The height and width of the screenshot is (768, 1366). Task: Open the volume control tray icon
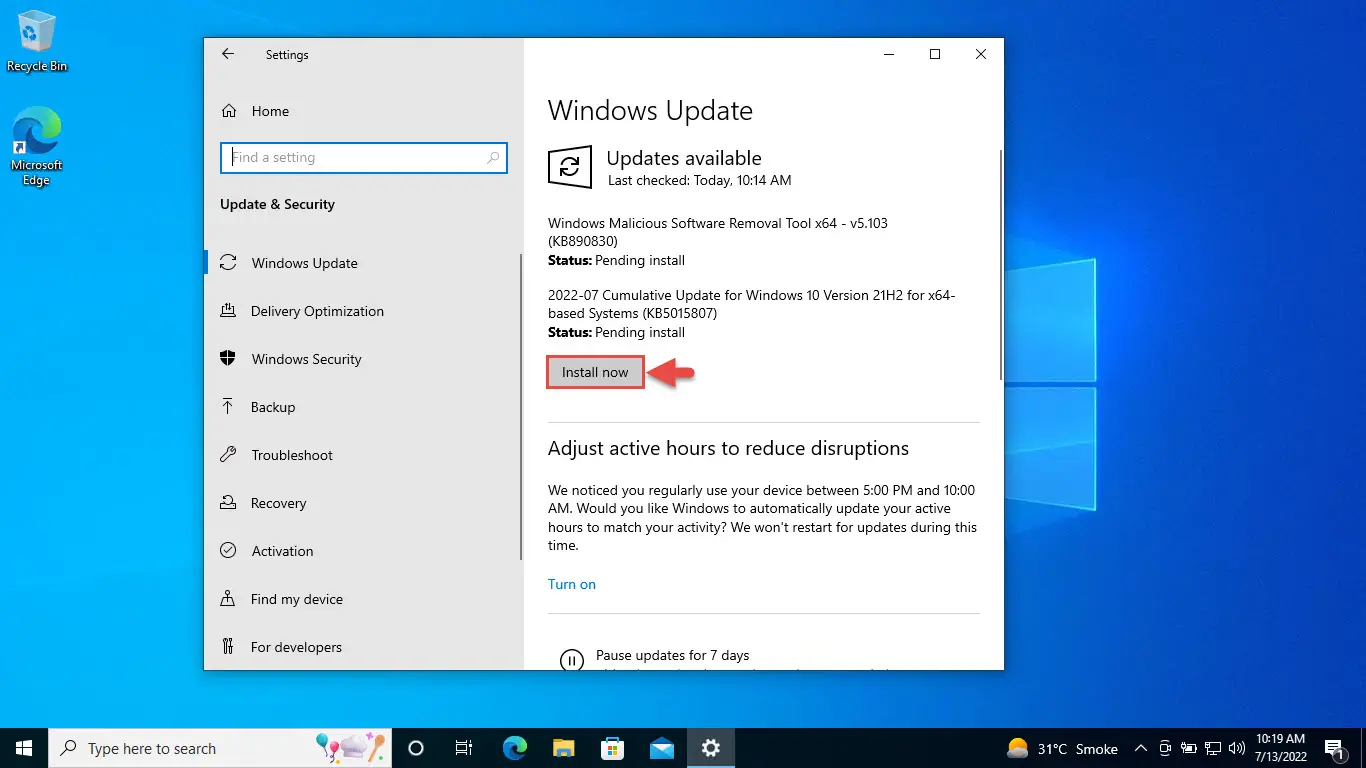(1236, 748)
